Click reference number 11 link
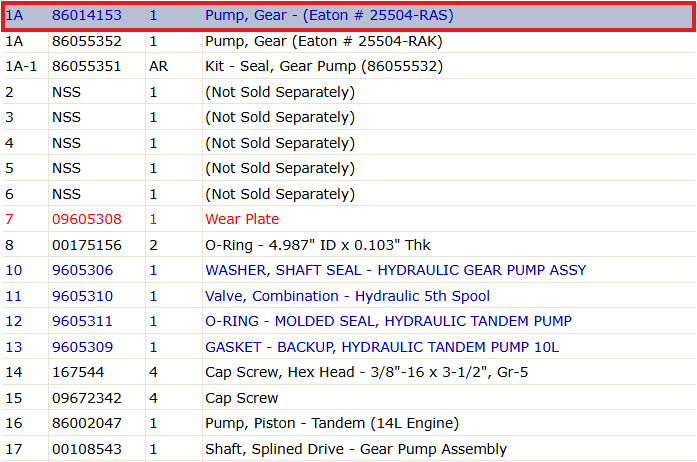The image size is (697, 462). click(14, 296)
